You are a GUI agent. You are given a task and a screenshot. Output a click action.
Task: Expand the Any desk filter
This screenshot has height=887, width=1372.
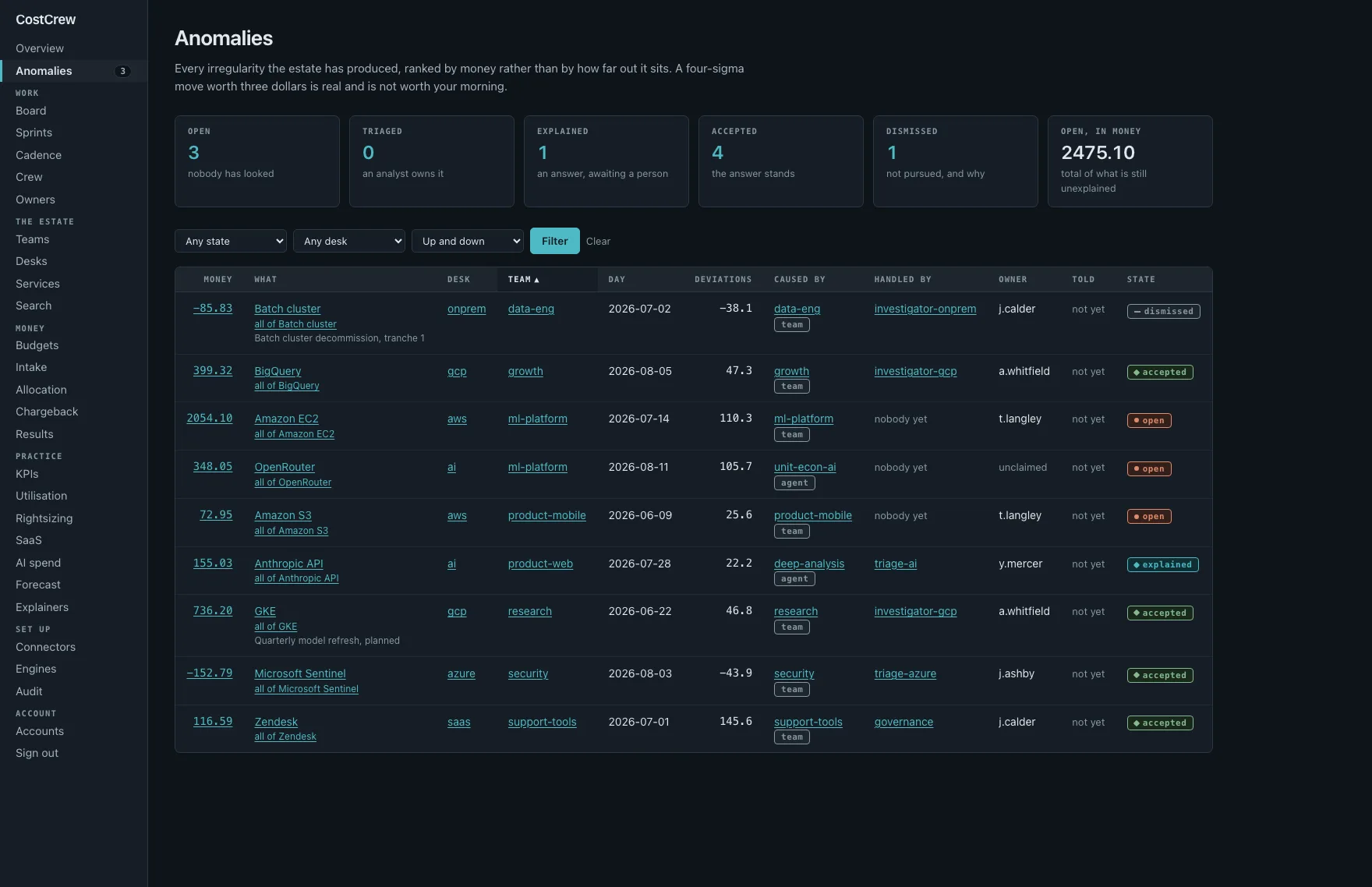pos(349,241)
